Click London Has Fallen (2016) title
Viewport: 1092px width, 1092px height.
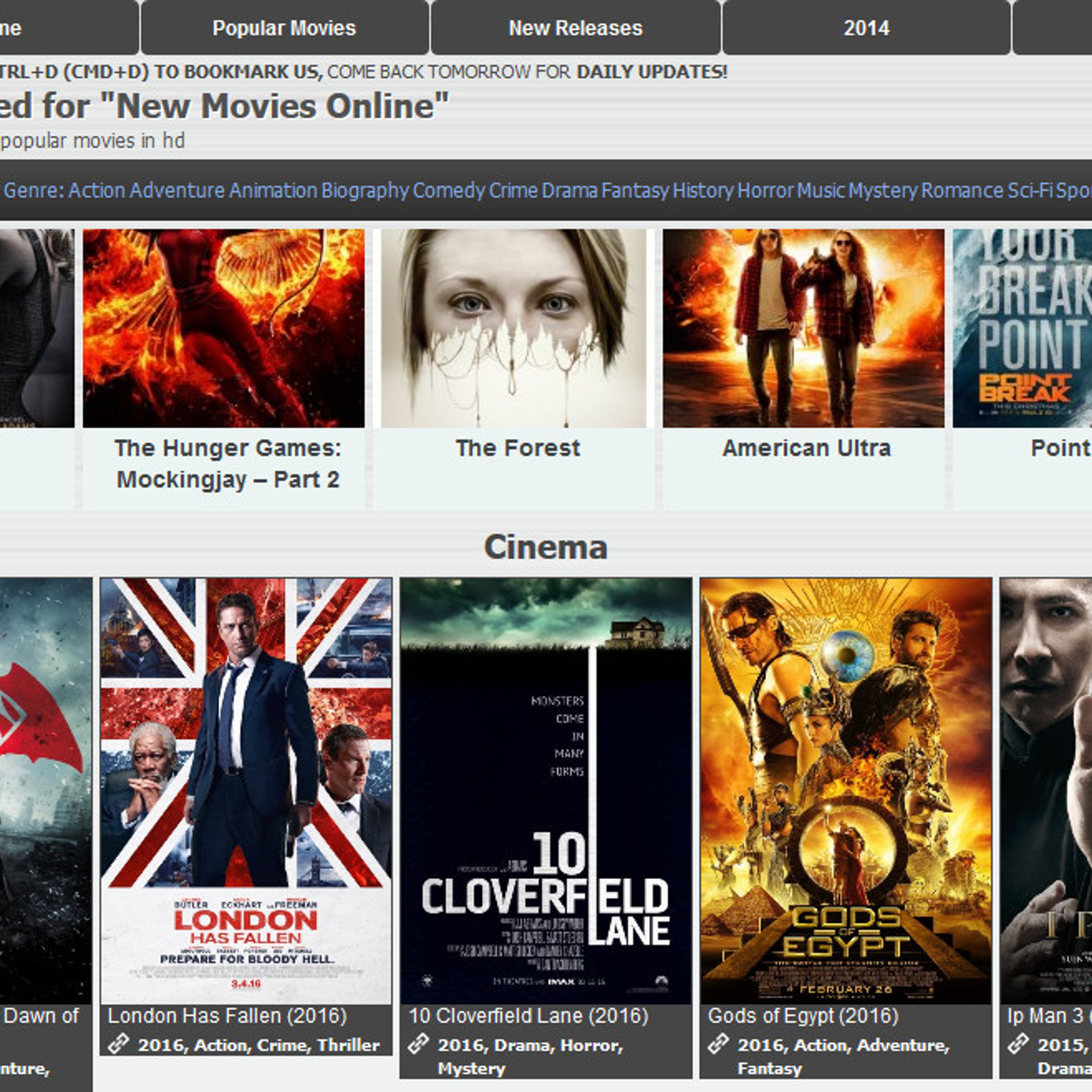pyautogui.click(x=227, y=1016)
